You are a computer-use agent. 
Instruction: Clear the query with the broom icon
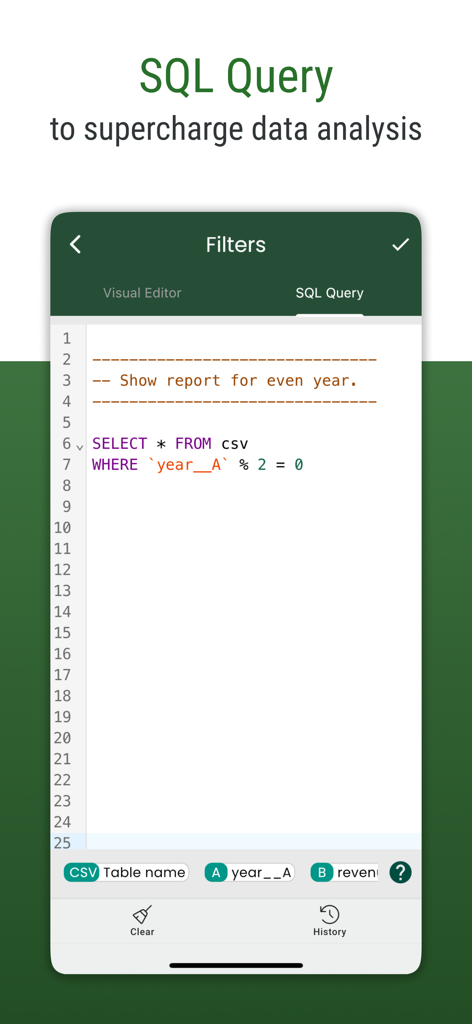(142, 921)
